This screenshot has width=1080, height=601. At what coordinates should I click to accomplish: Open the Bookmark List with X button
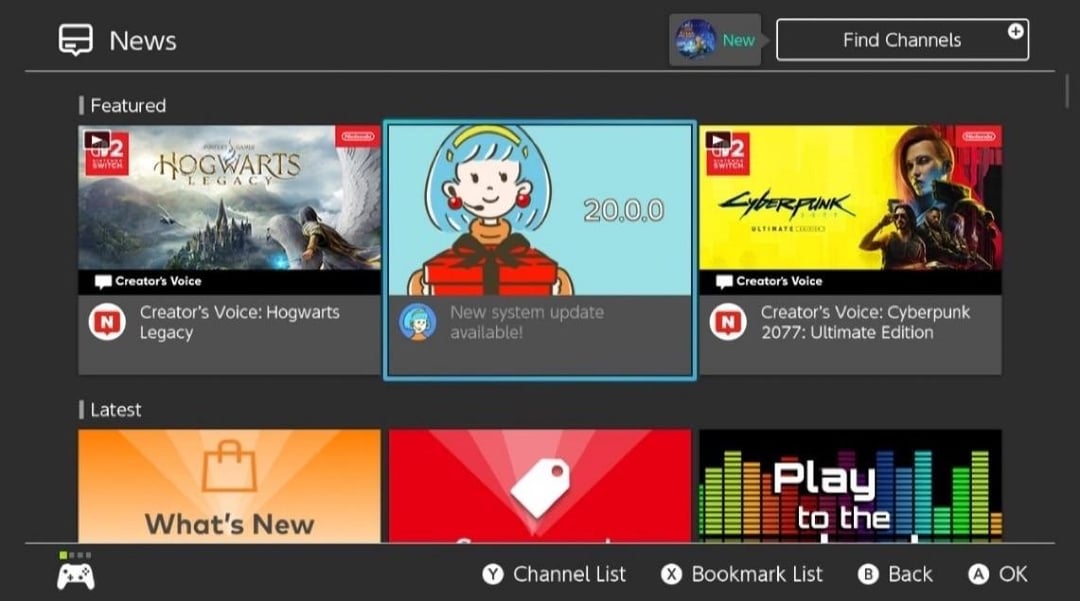742,574
